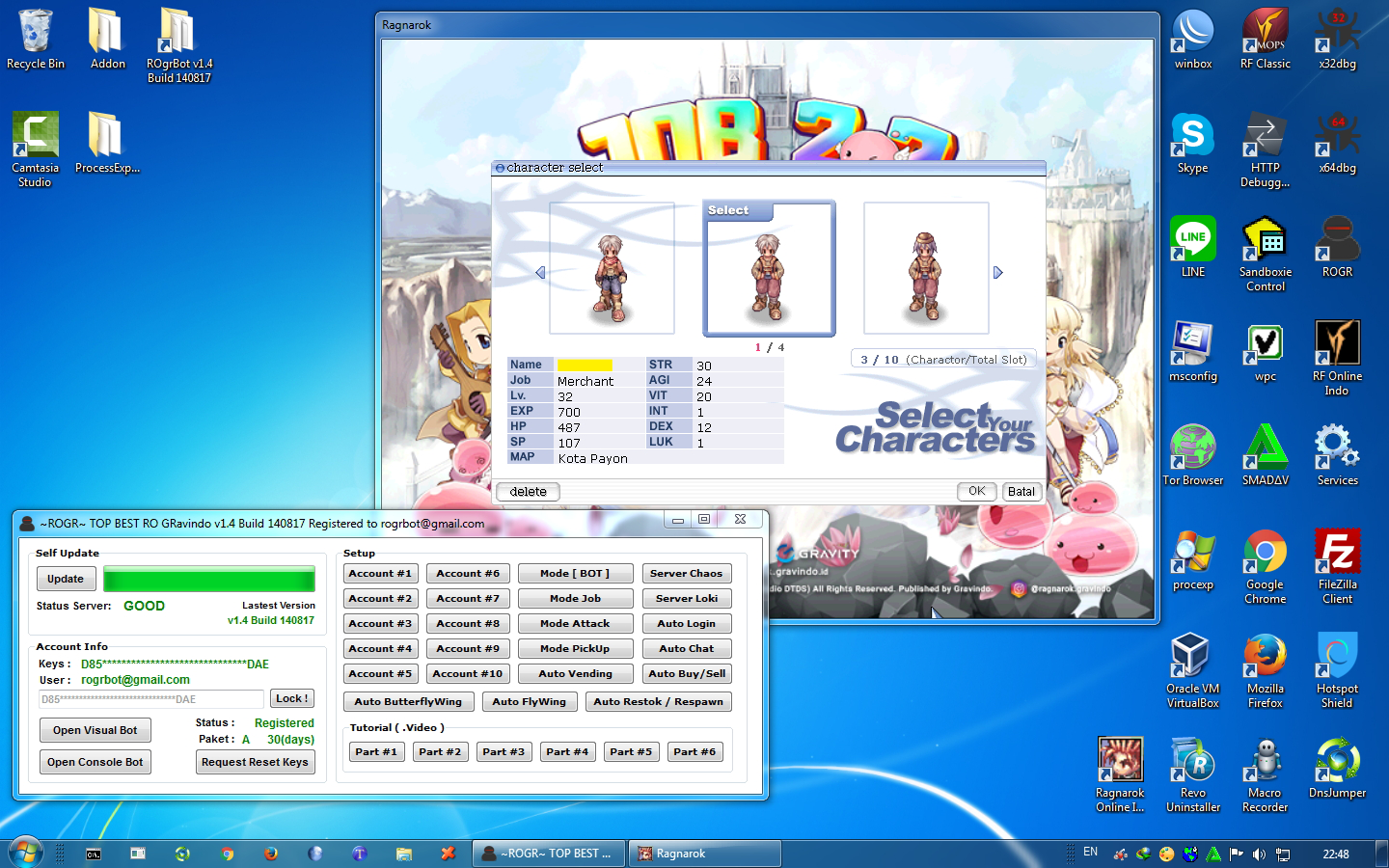Open the Services desktop shortcut
This screenshot has height=868, width=1389.
1338,456
